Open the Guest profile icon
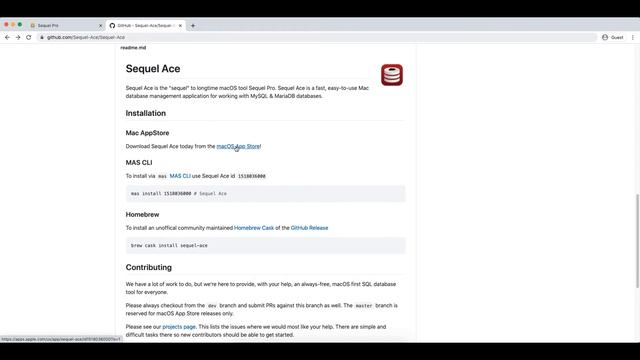 coord(605,37)
